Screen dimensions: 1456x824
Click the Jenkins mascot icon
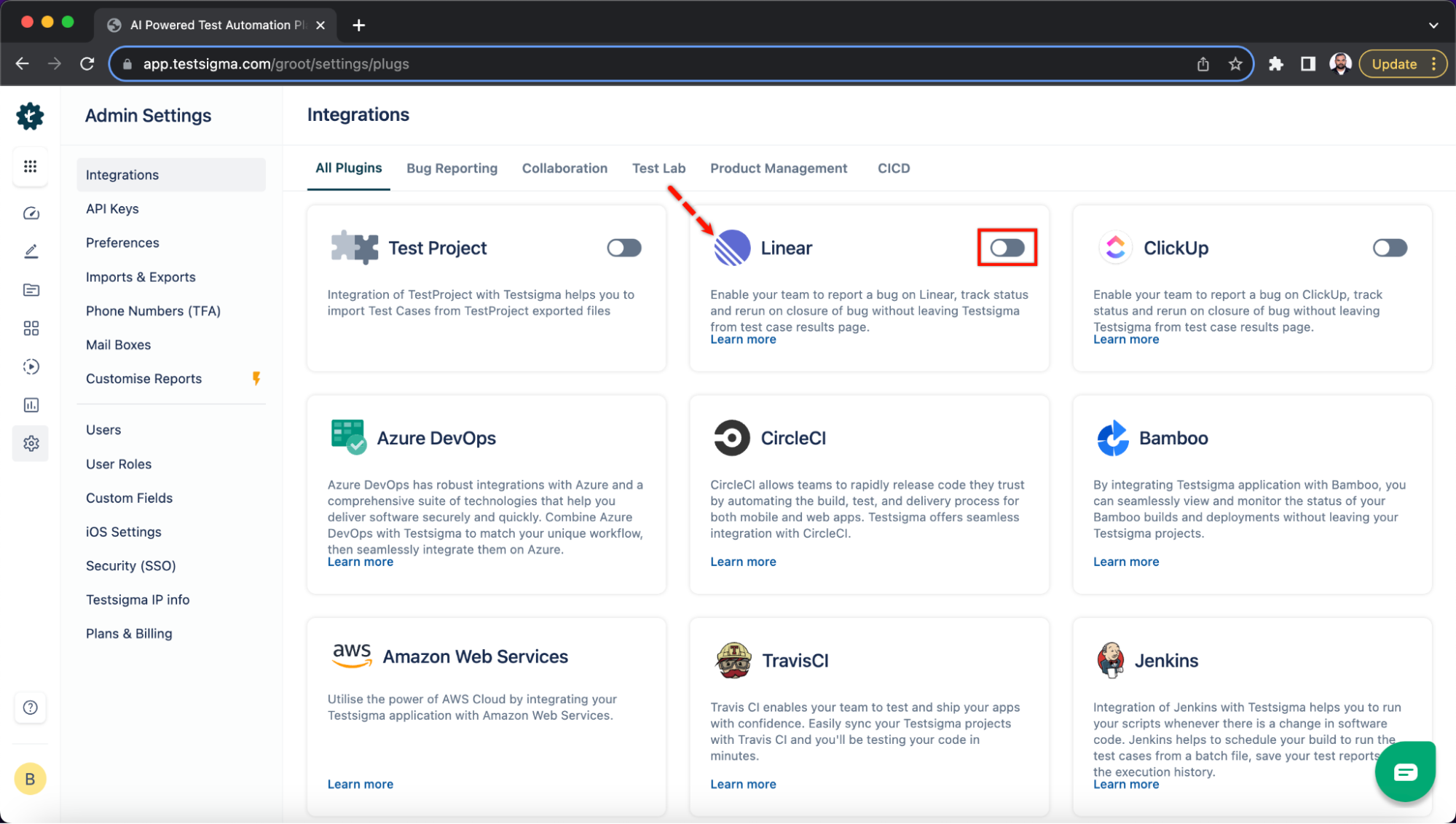point(1111,660)
